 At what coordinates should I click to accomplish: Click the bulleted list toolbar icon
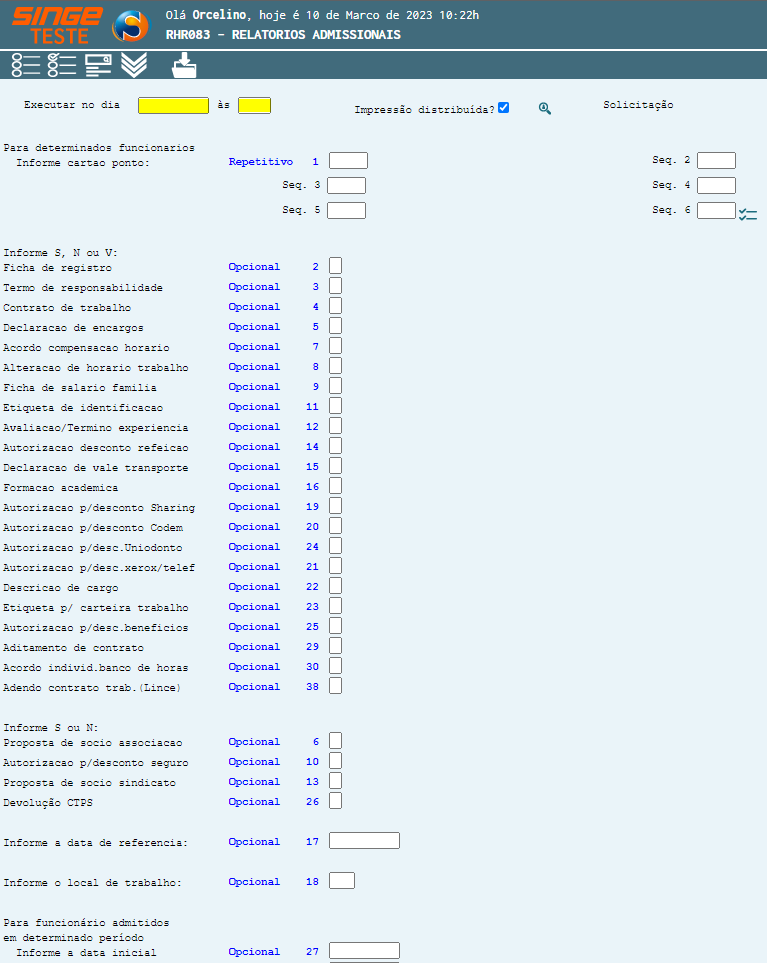click(26, 65)
